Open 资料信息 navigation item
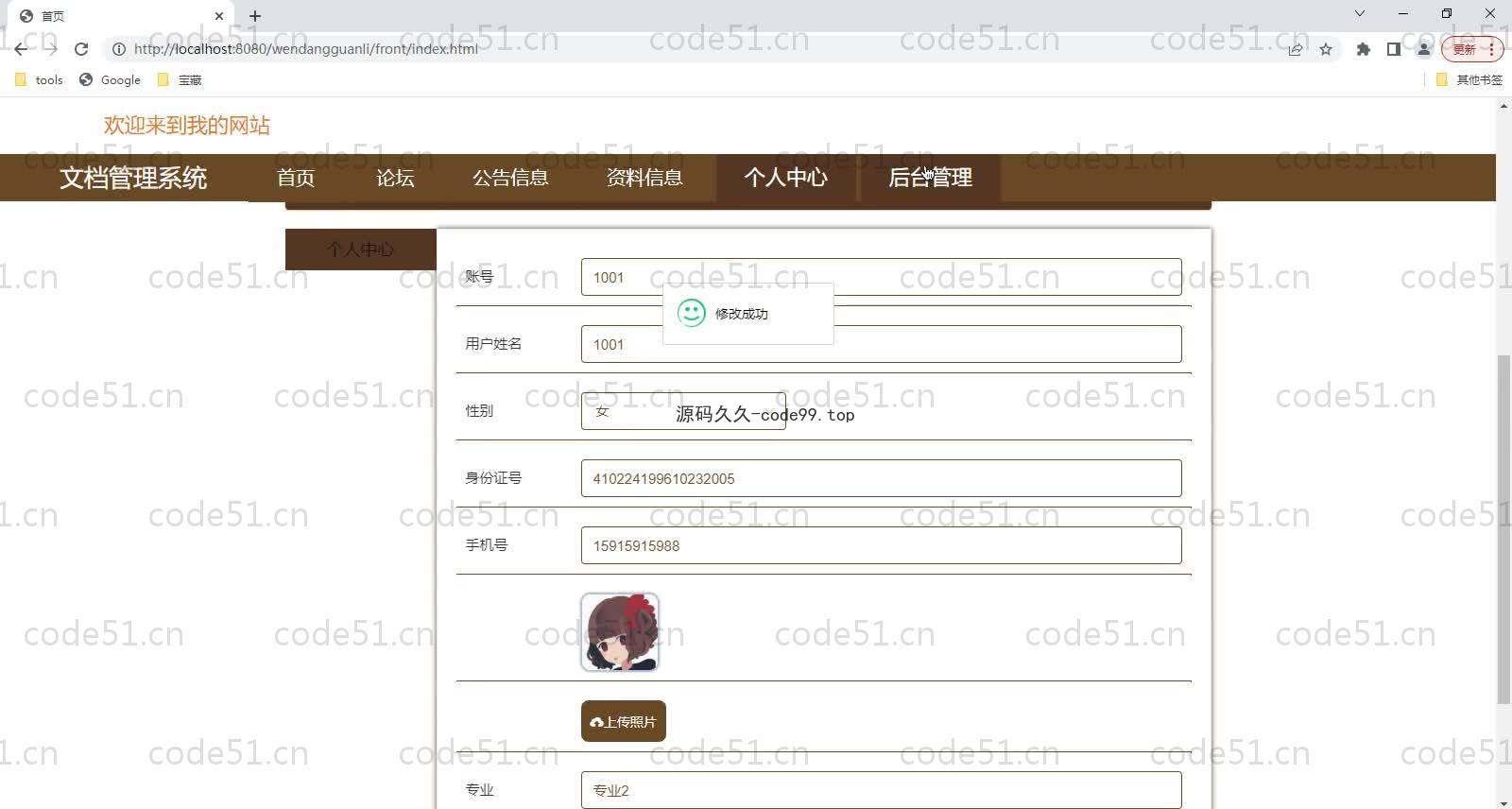Image resolution: width=1512 pixels, height=809 pixels. point(644,178)
